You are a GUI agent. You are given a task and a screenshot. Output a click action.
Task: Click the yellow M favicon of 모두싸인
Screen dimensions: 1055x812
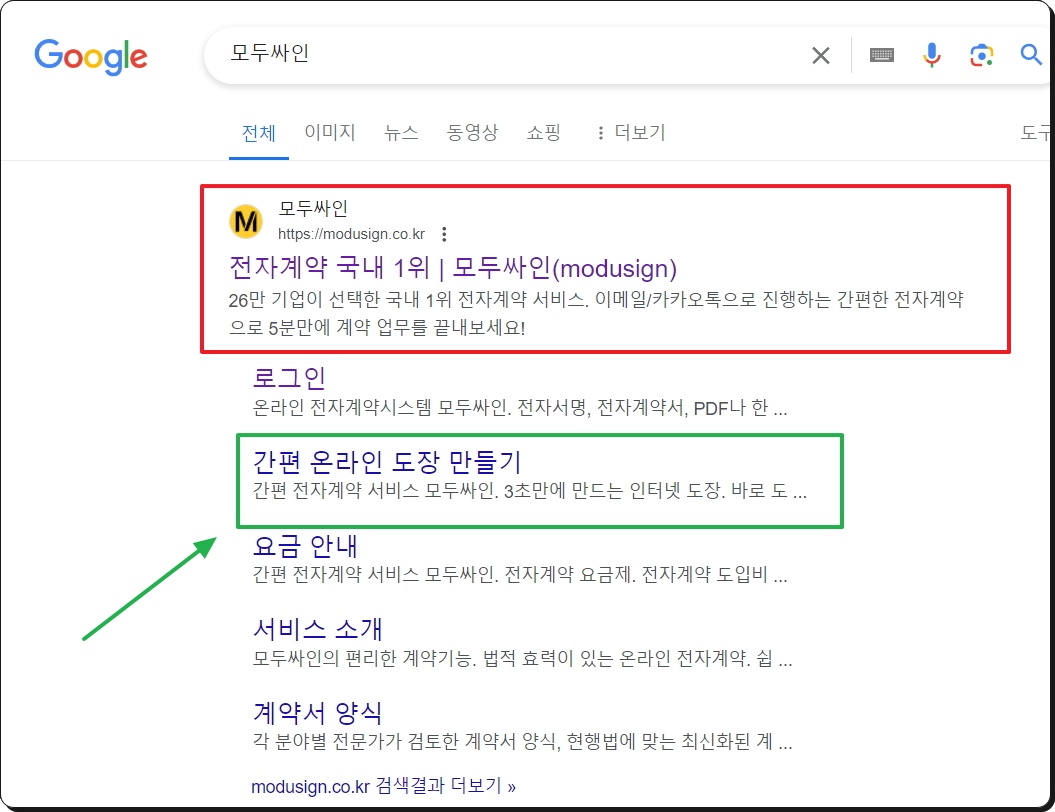pyautogui.click(x=246, y=221)
